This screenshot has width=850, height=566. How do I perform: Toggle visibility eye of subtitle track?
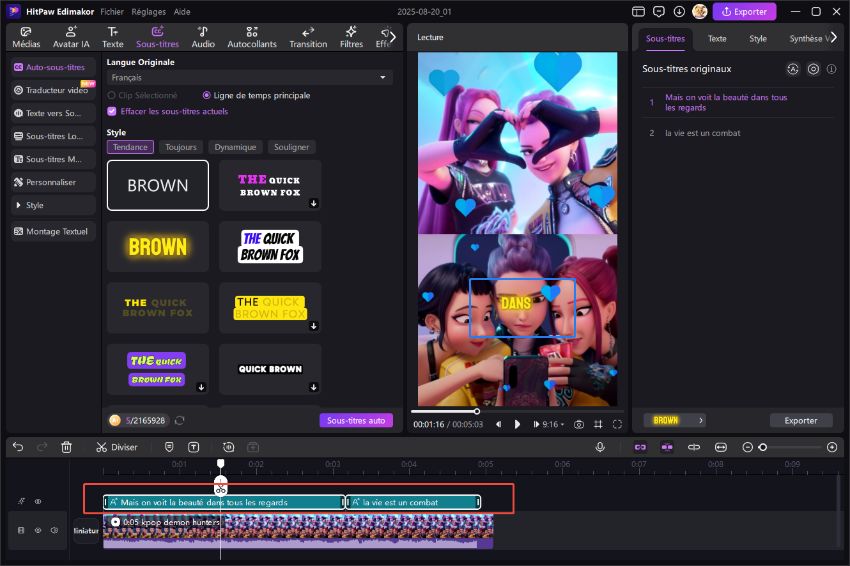point(38,502)
